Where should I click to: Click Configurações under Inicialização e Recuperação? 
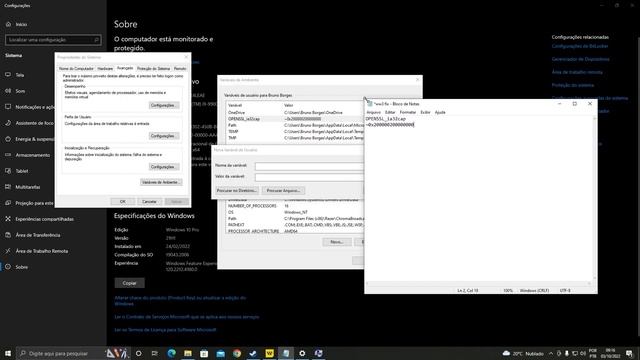point(164,167)
